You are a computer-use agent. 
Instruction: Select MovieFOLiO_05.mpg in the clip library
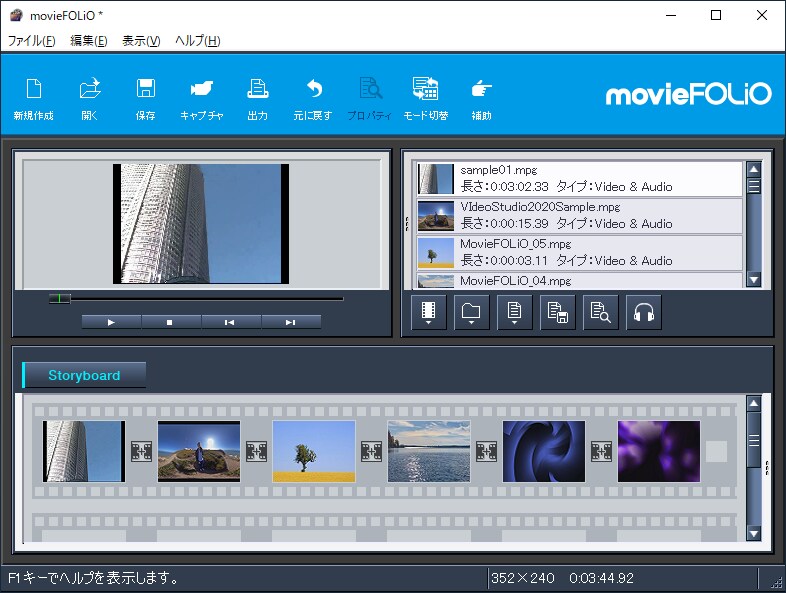(579, 253)
